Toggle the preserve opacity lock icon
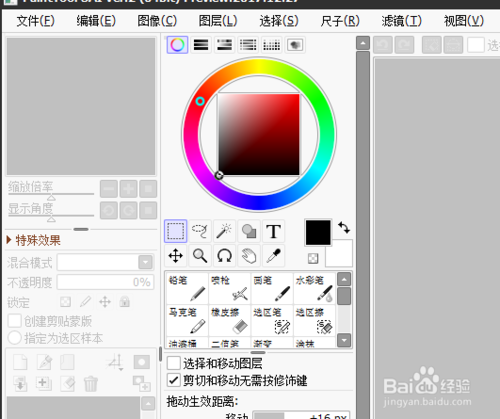The image size is (500, 419). pos(65,302)
